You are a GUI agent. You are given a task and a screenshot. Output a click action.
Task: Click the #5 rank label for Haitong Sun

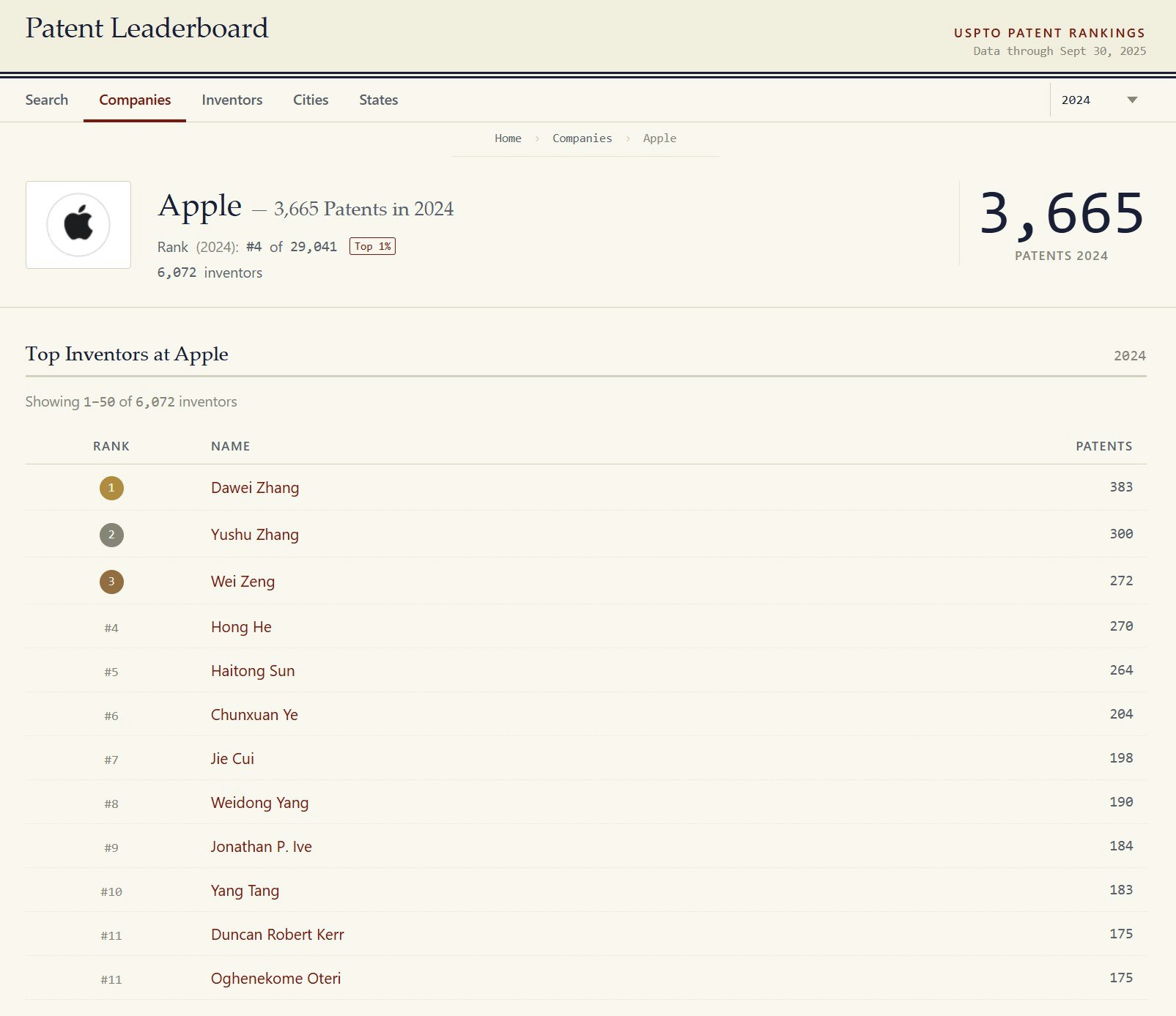(111, 672)
